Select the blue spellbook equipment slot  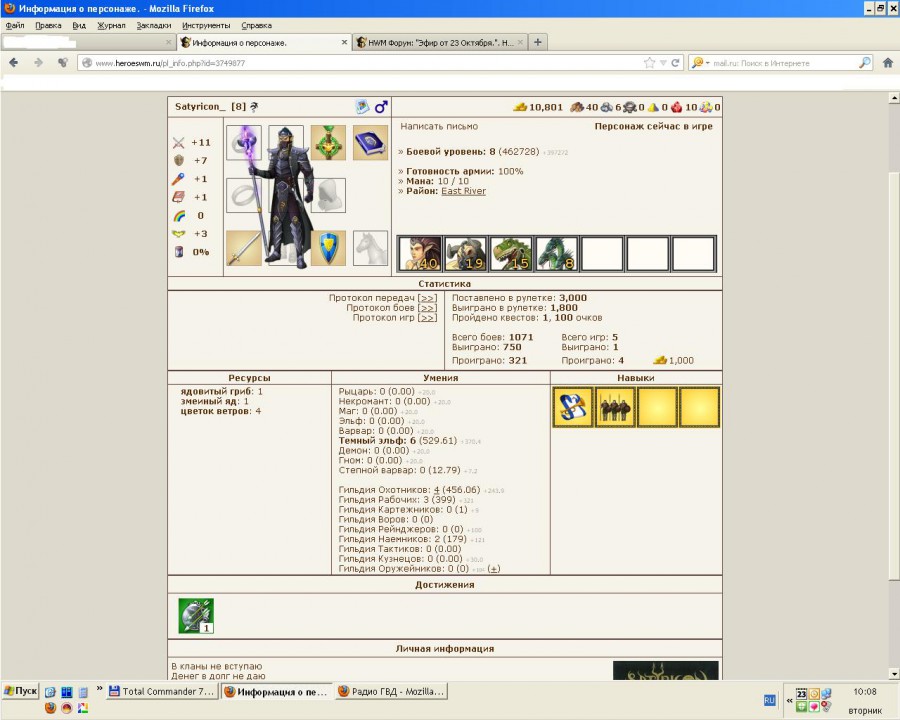click(370, 142)
